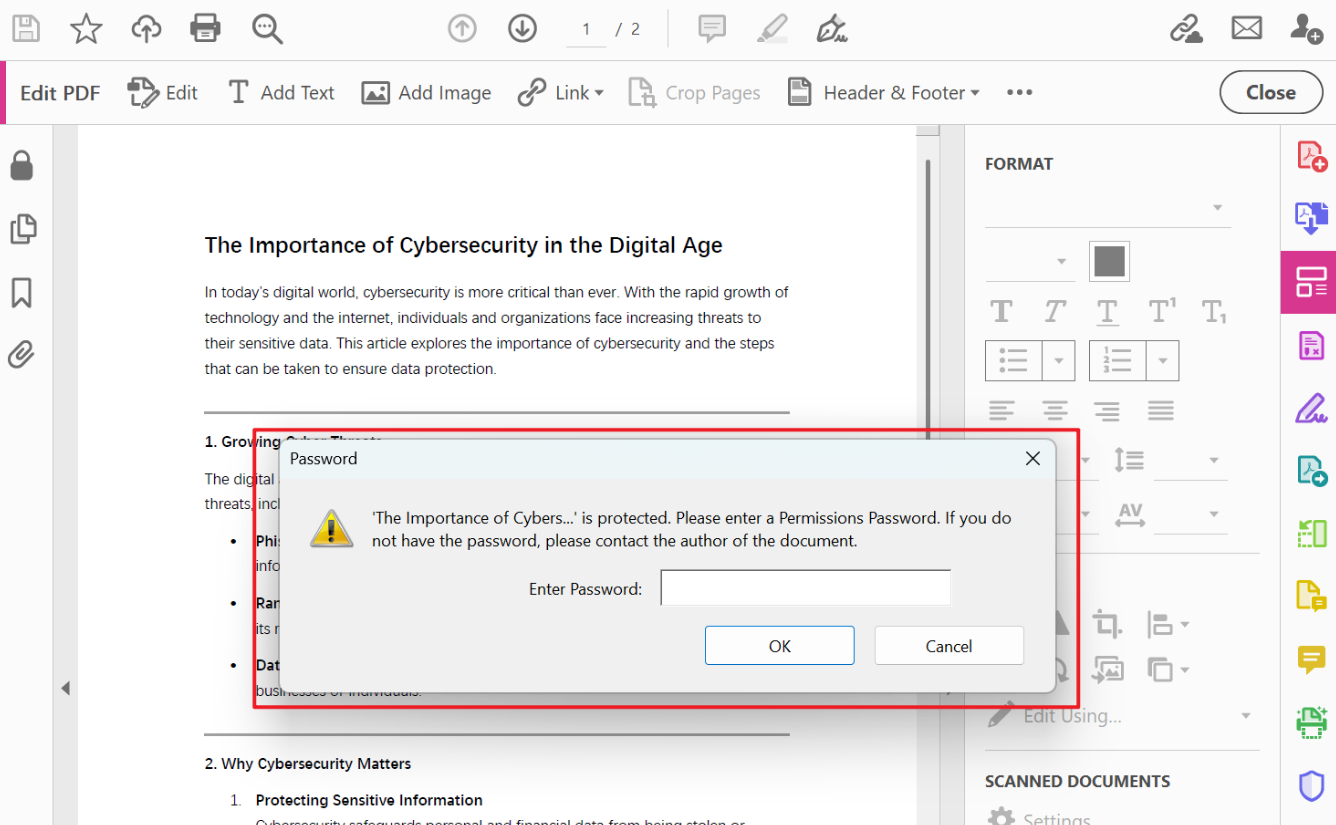Go to the previous page arrow
Screen dimensions: 1336x825
pyautogui.click(x=462, y=29)
